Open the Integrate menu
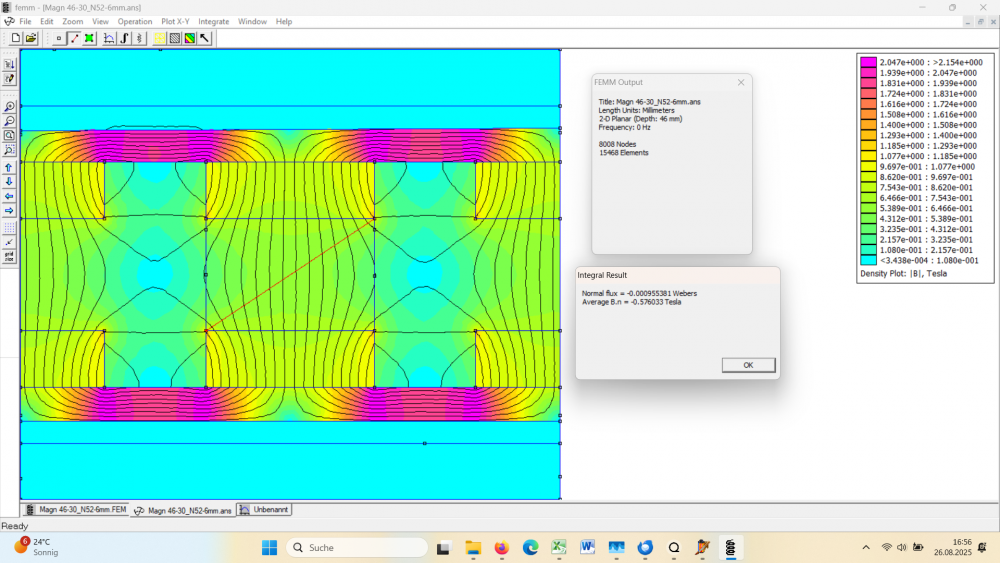 (x=213, y=21)
